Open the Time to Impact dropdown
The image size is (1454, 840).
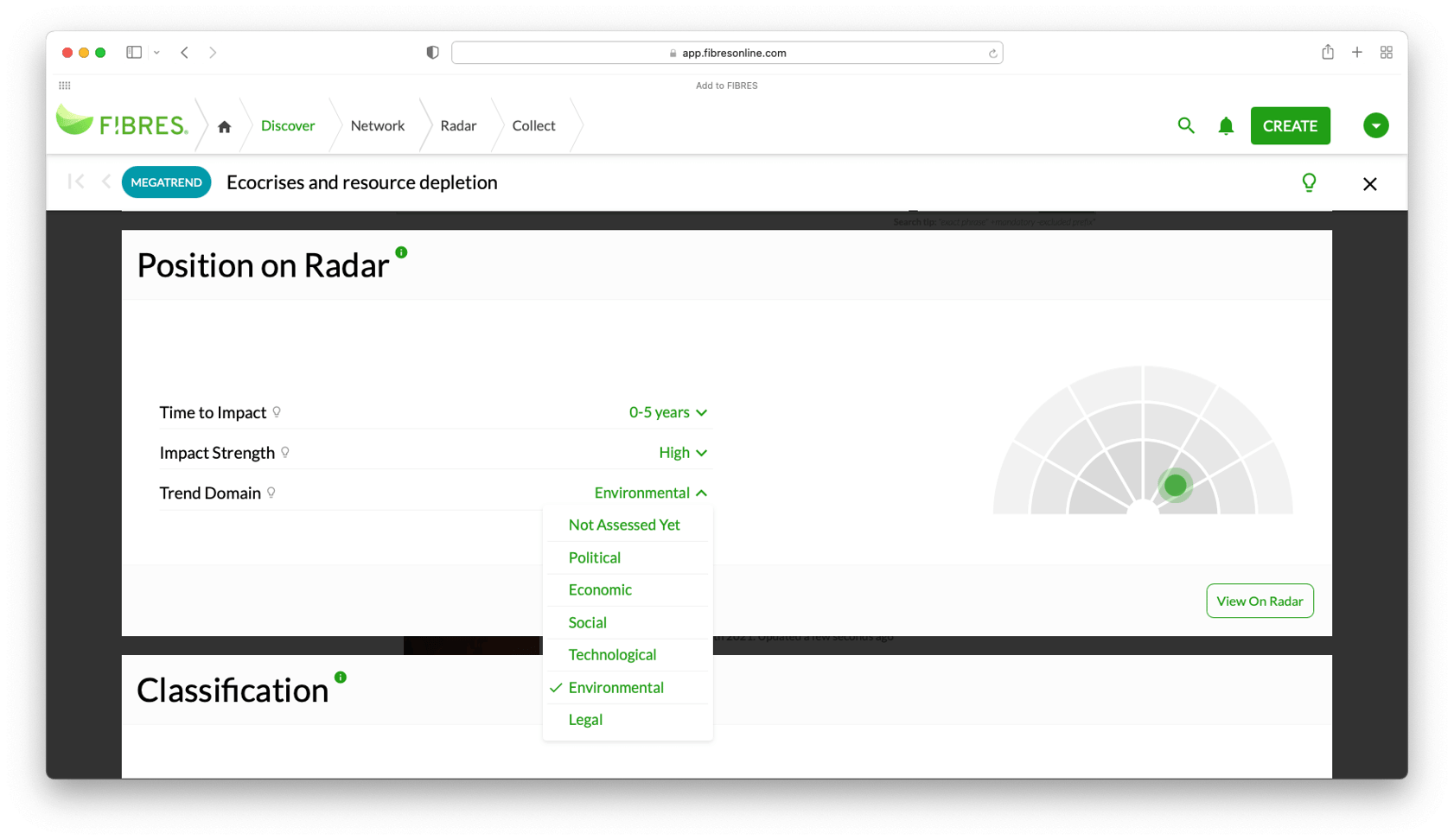pyautogui.click(x=667, y=412)
